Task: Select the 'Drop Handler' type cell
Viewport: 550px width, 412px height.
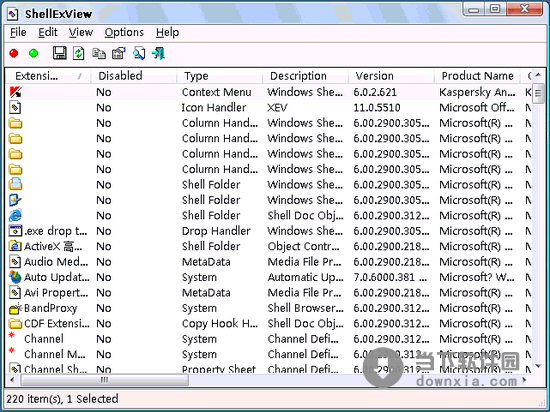Action: [216, 231]
